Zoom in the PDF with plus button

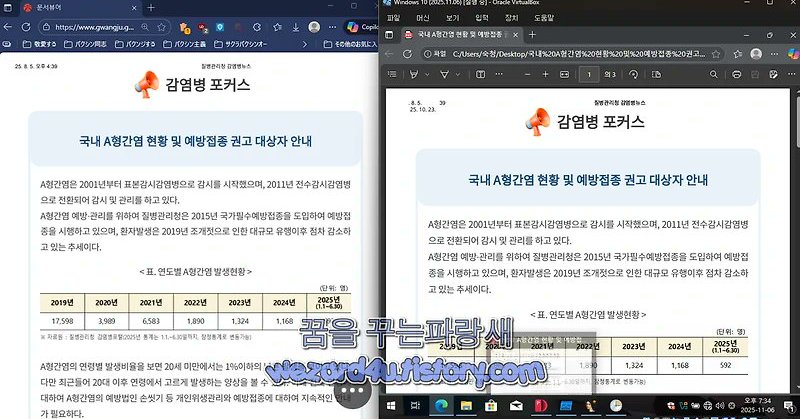(x=545, y=75)
